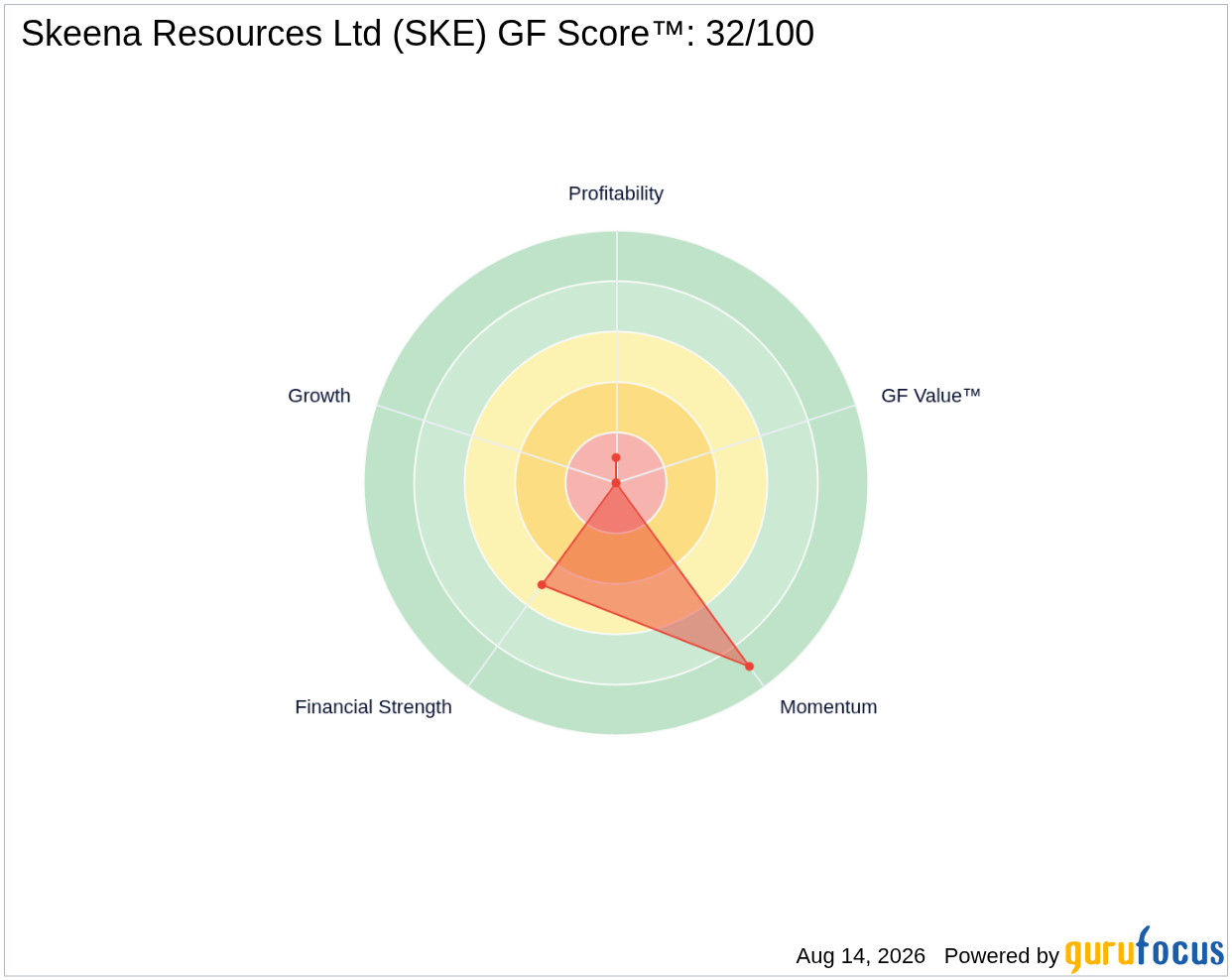Click the Financial Strength axis label

pos(373,707)
